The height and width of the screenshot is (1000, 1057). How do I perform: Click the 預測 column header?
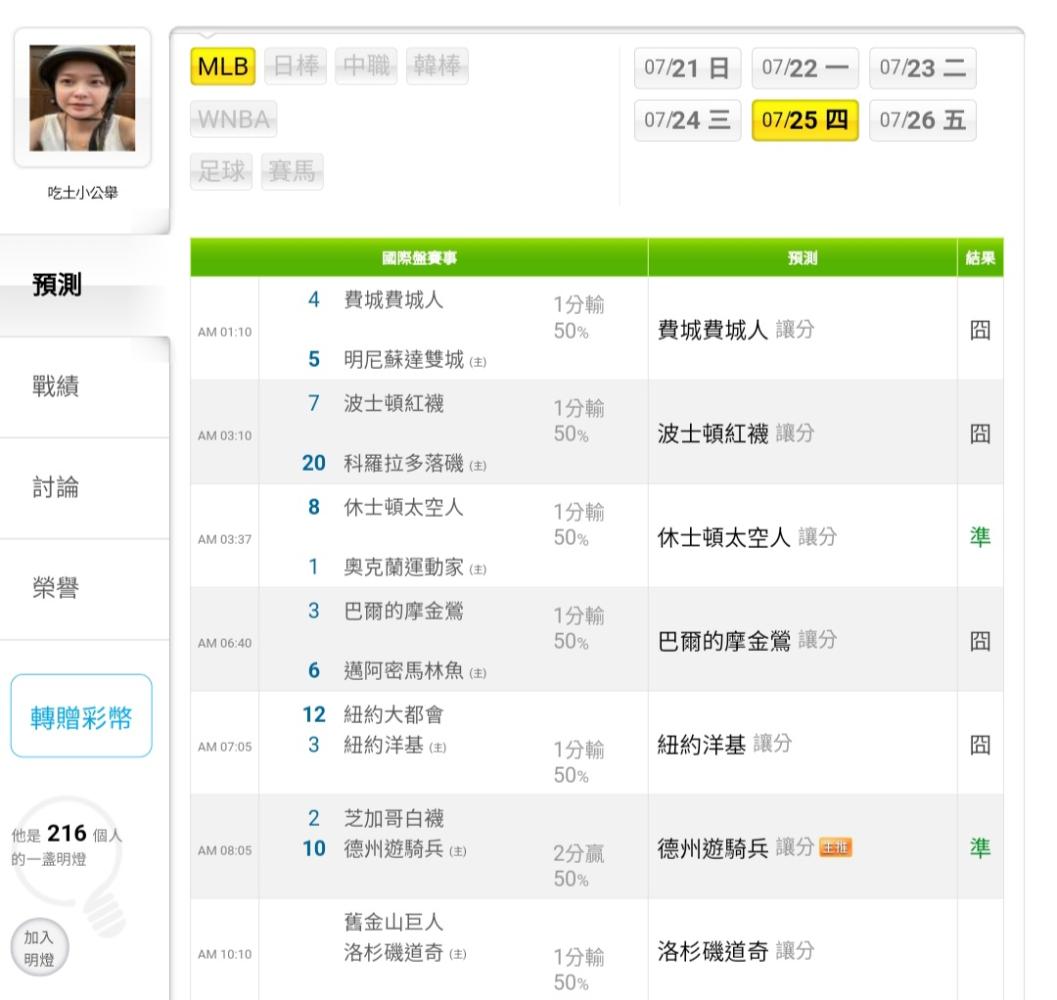tap(802, 258)
